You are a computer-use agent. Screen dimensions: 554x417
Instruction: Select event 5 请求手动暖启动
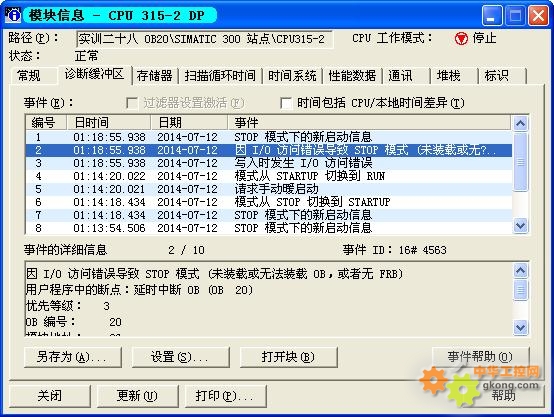269,189
